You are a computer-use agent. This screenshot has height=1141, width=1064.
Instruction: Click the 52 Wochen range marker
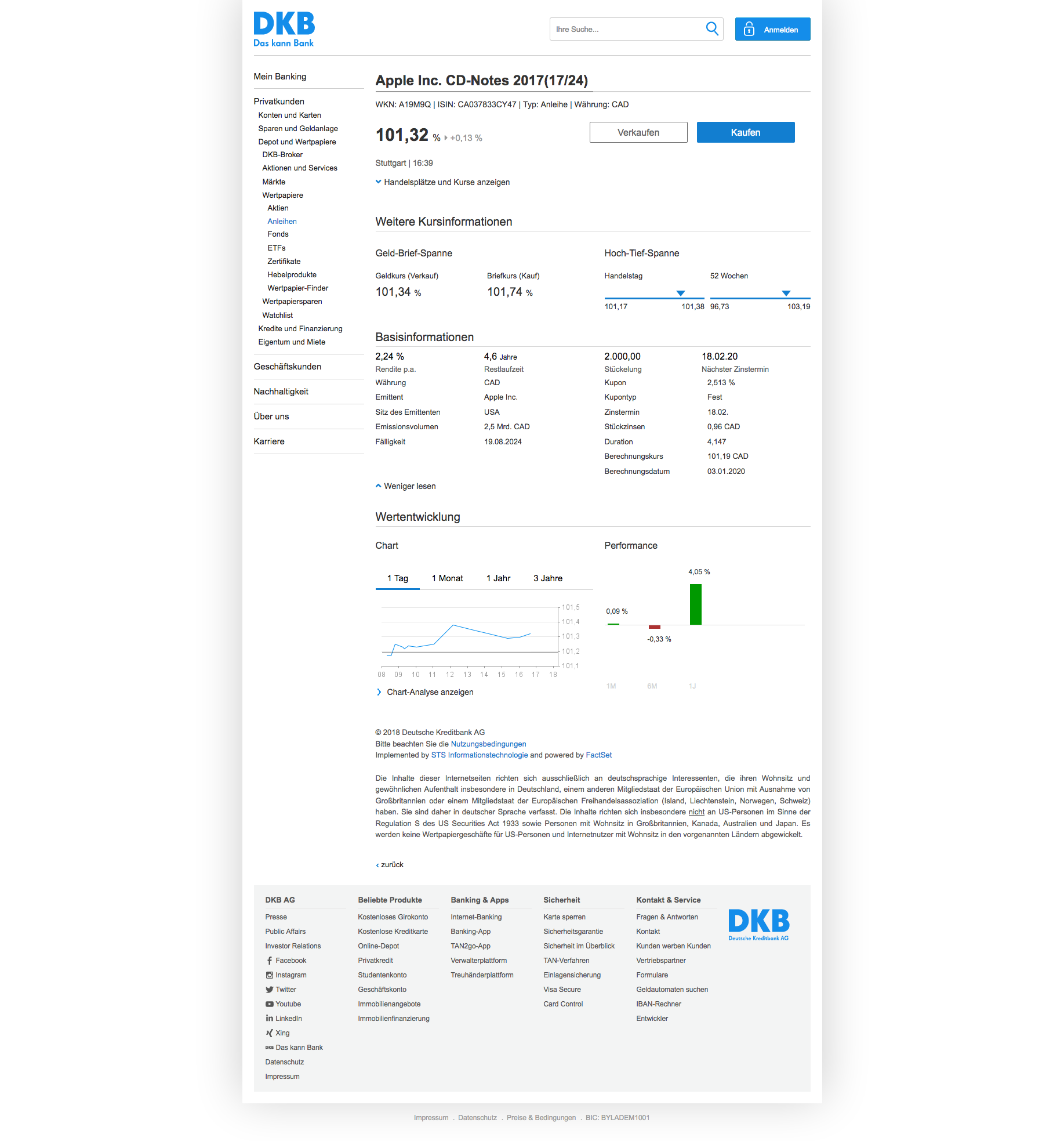[786, 293]
